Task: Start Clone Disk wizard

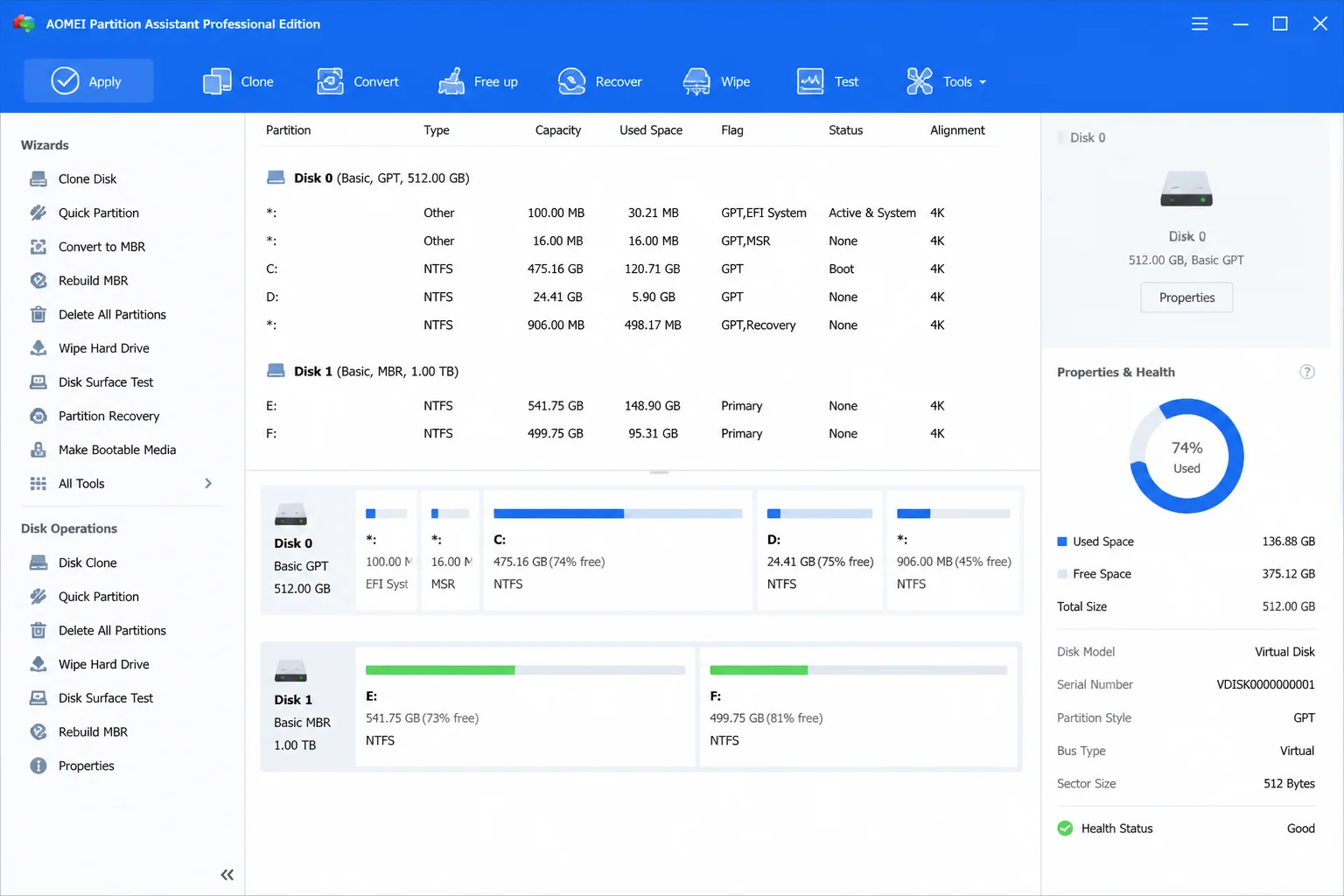Action: [x=87, y=178]
